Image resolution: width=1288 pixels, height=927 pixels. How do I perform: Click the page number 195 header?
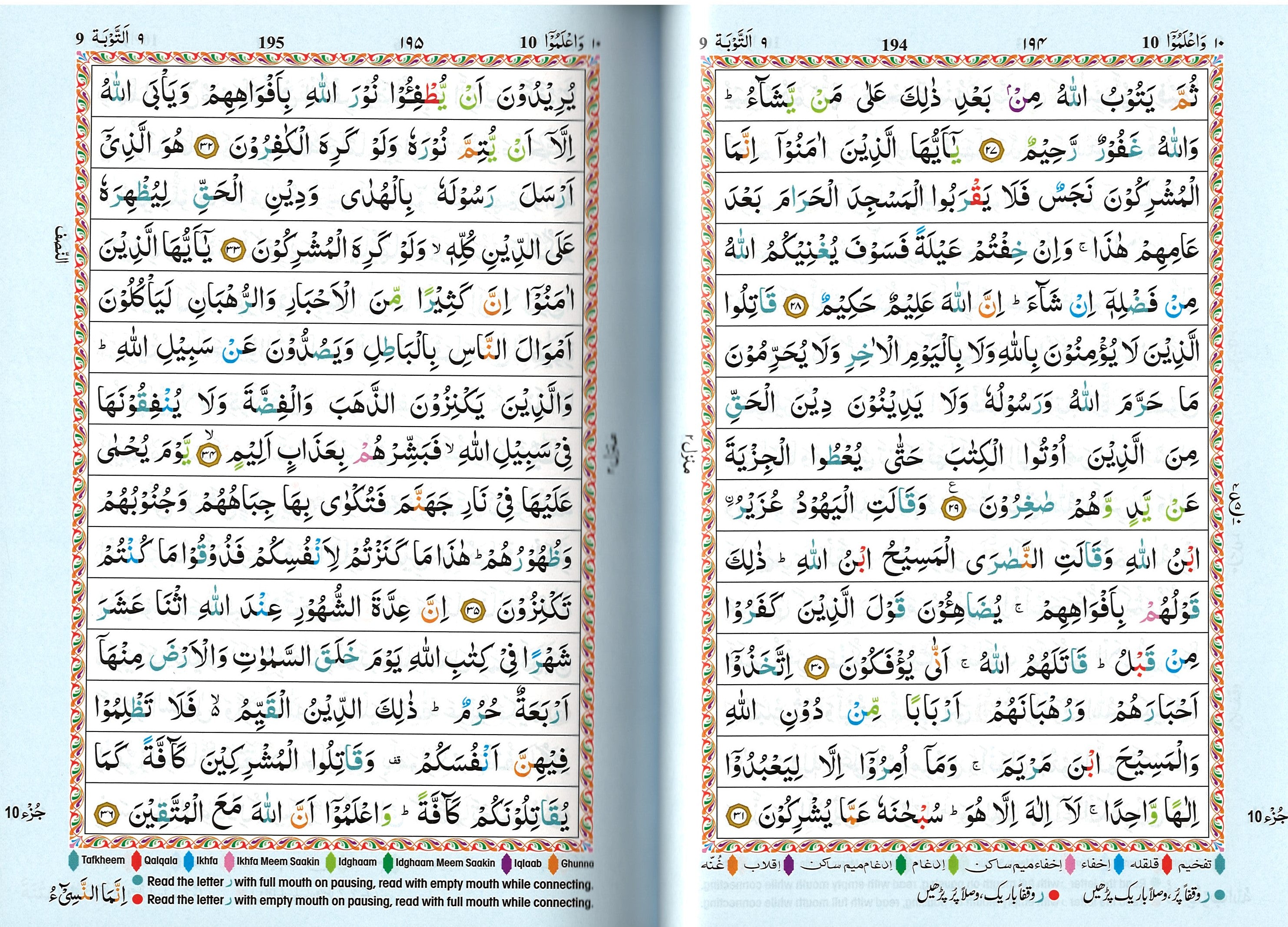(x=271, y=42)
